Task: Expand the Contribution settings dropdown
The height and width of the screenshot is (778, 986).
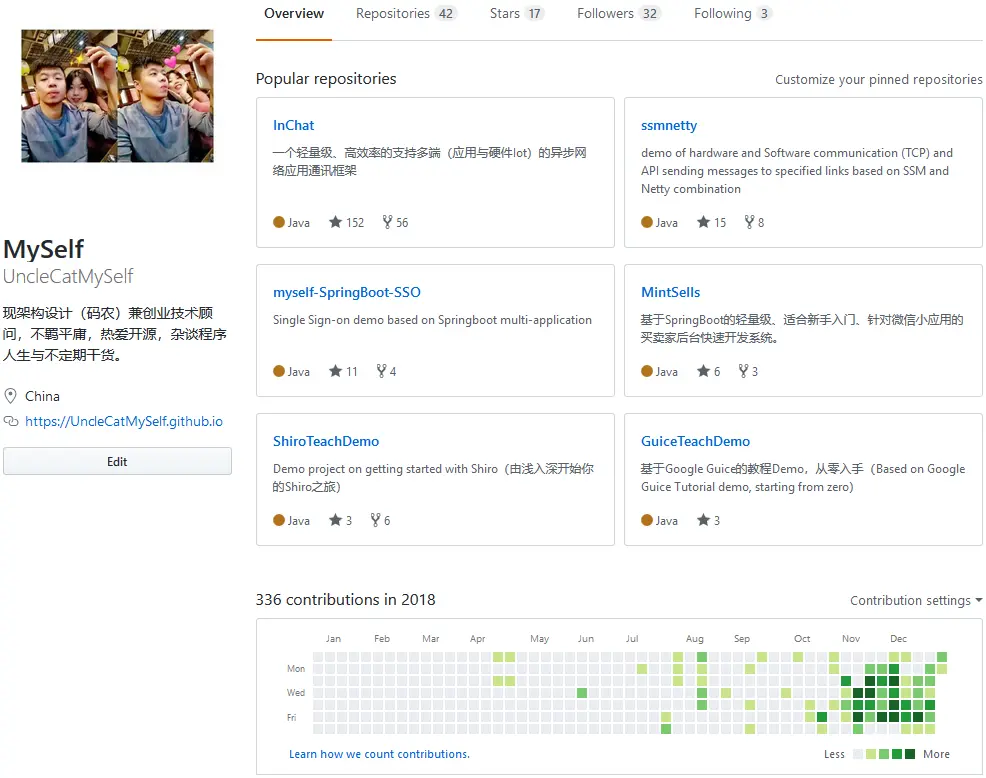Action: coord(916,601)
